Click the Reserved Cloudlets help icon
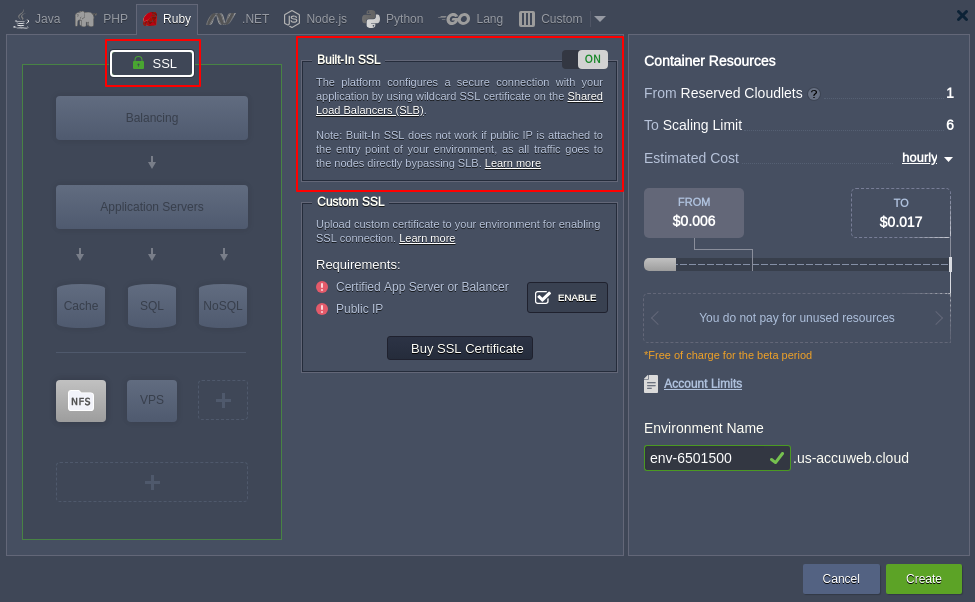The image size is (975, 602). pyautogui.click(x=814, y=94)
